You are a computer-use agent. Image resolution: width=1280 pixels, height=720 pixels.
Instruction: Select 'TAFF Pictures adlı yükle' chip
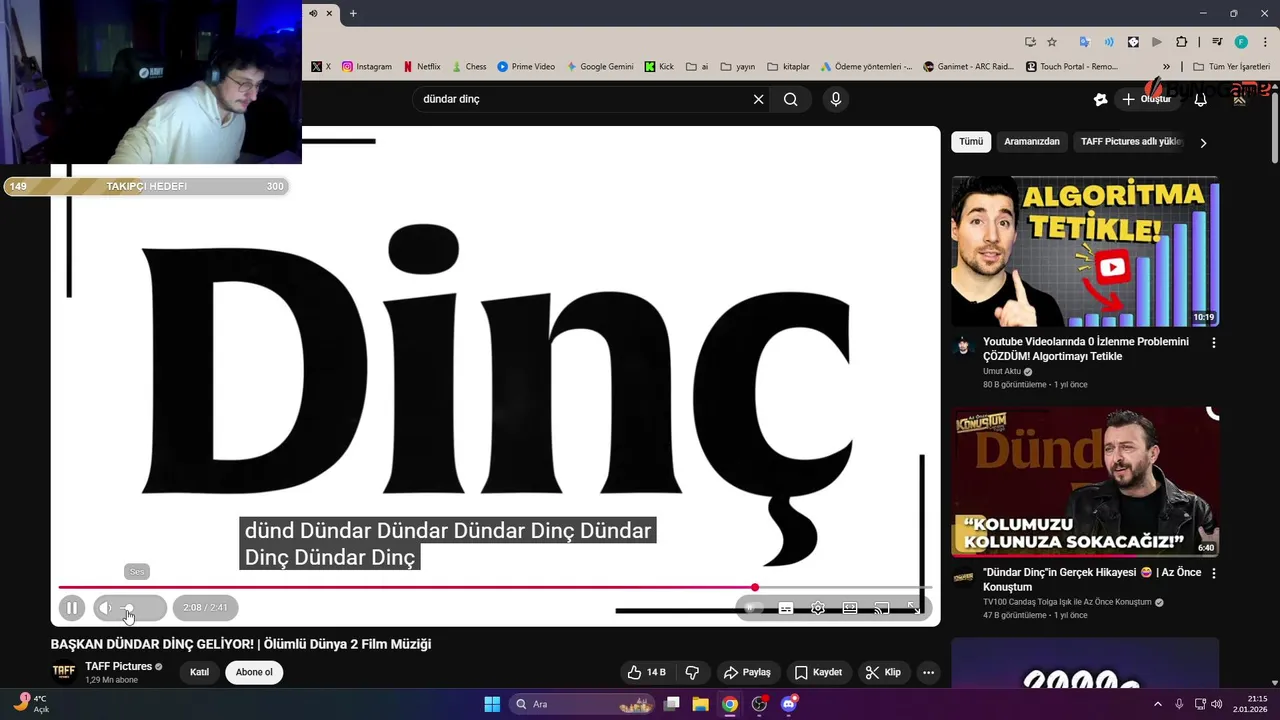tap(1131, 142)
